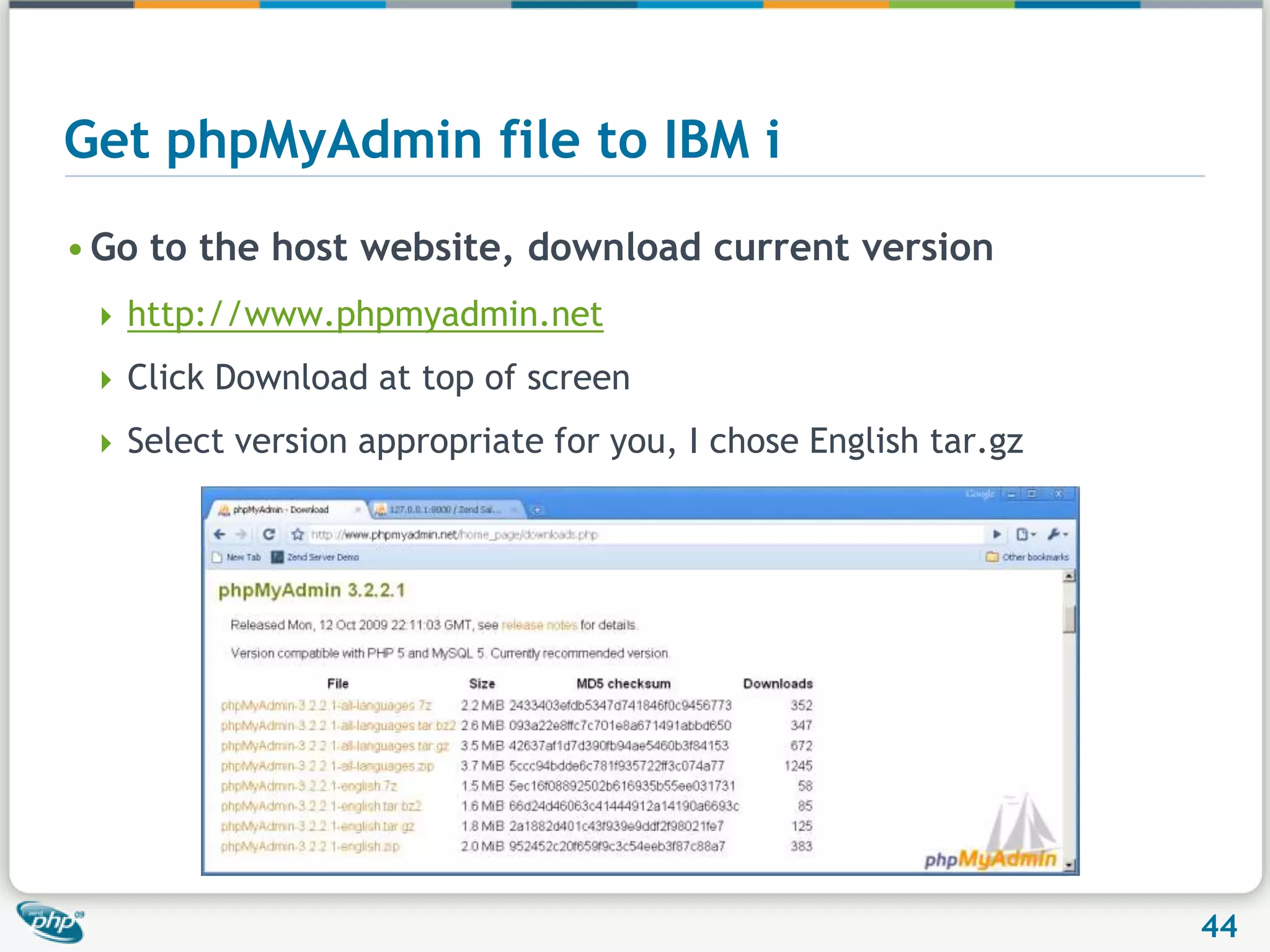Click the slide number 44
Viewport: 1270px width, 952px height.
[x=1219, y=927]
